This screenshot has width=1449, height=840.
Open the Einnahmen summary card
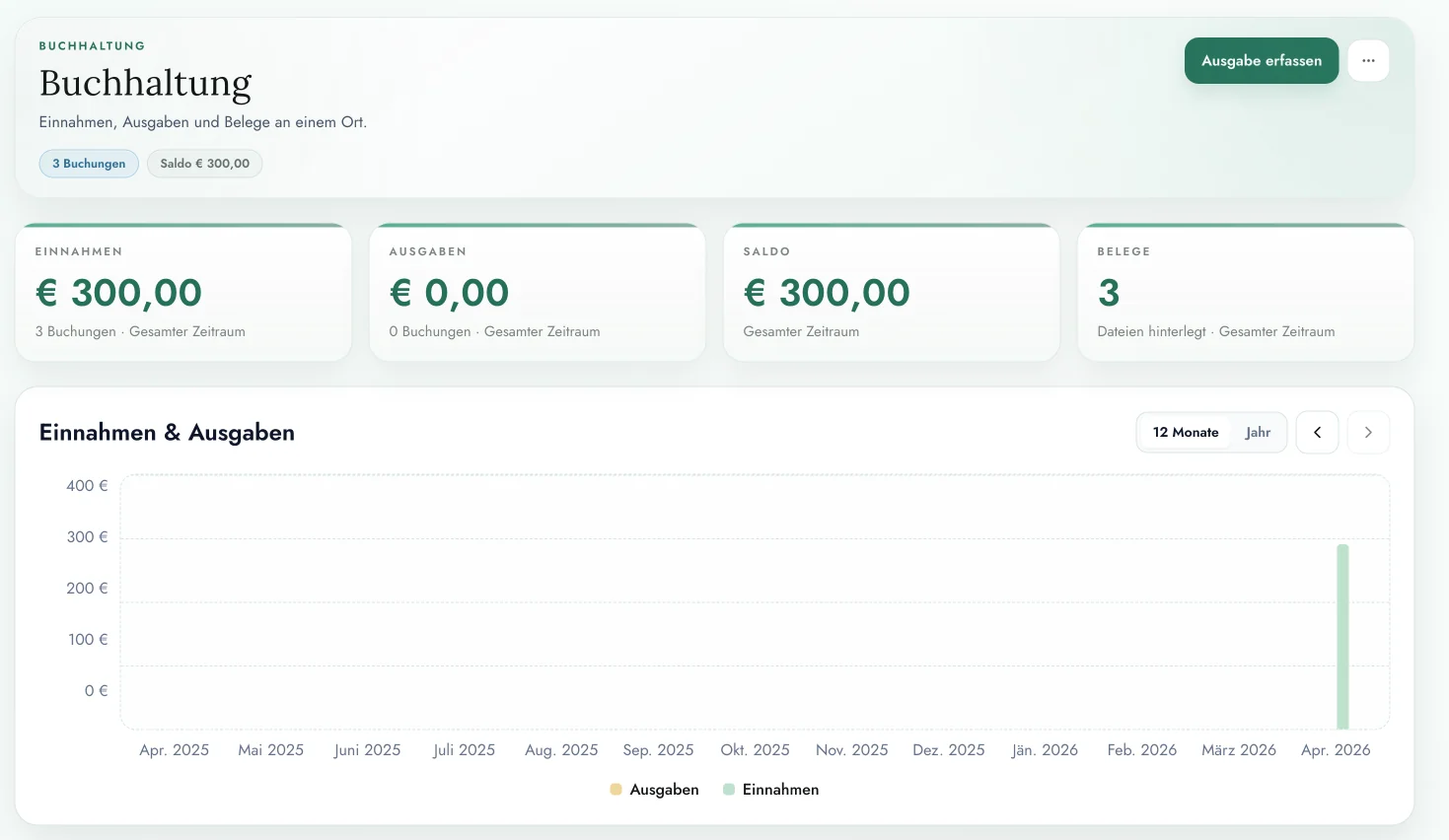point(183,293)
